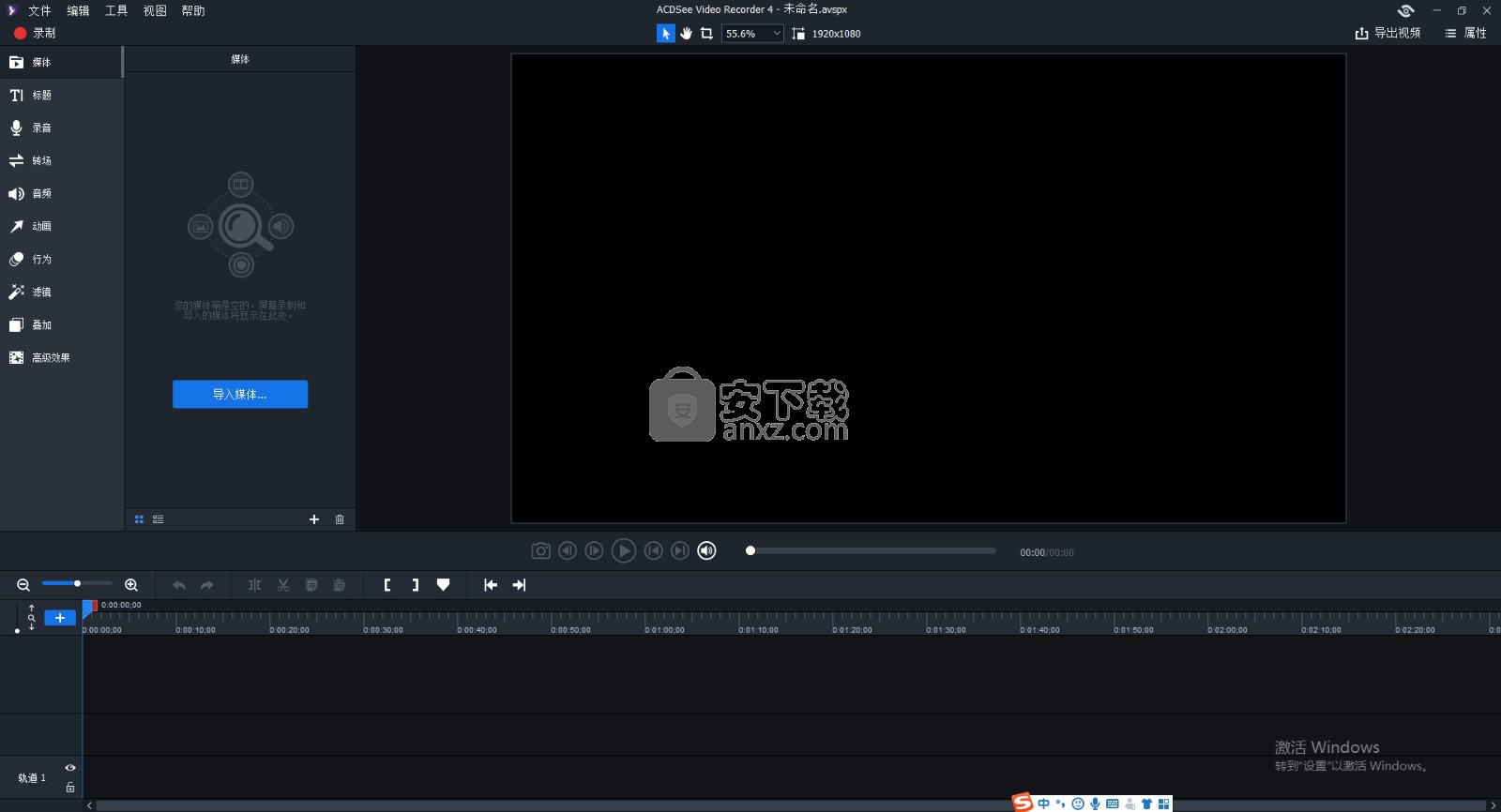Toggle lock on 轨道 1
The width and height of the screenshot is (1501, 812).
tap(70, 788)
